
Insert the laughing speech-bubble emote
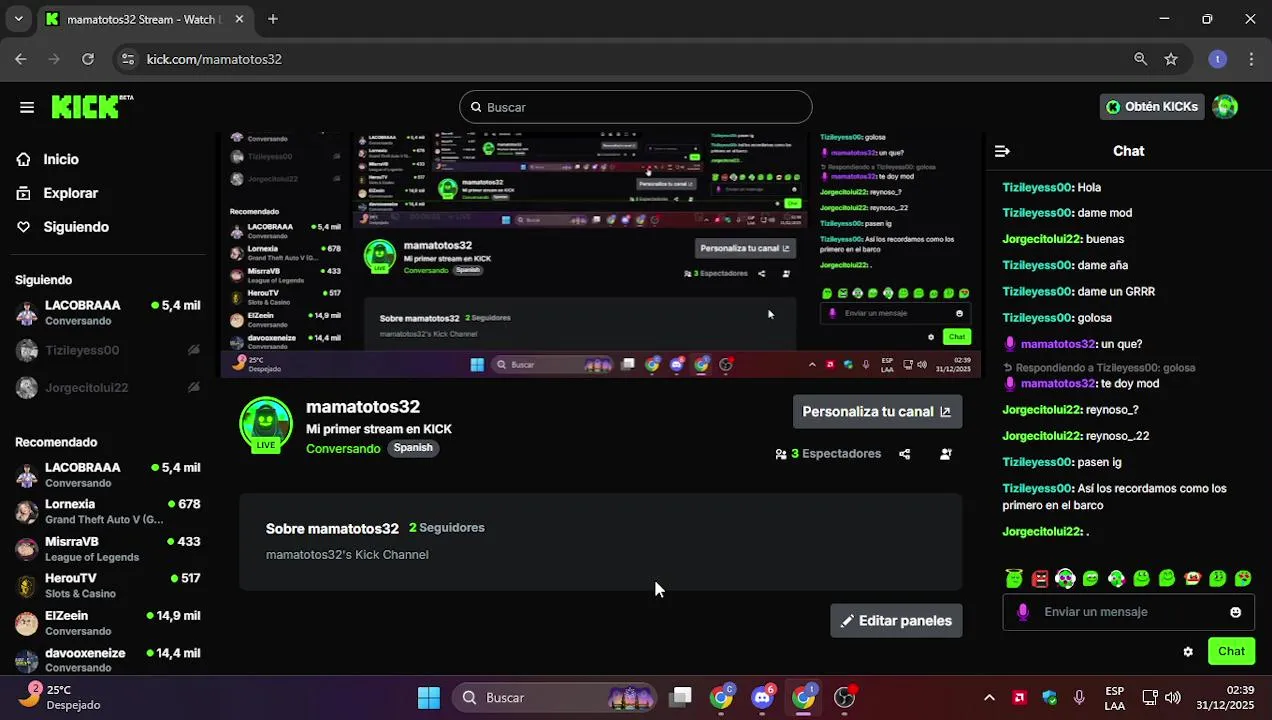click(x=1091, y=578)
